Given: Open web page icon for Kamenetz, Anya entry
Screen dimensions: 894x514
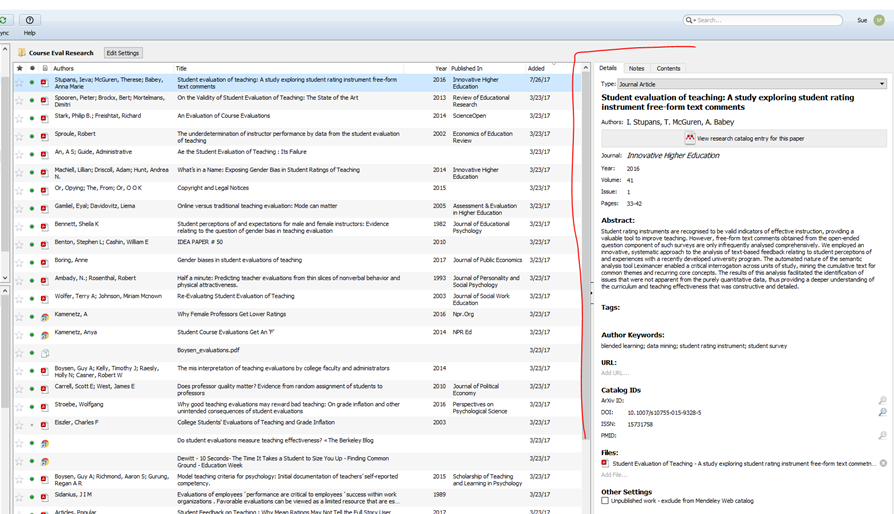Looking at the screenshot, I should [x=44, y=335].
